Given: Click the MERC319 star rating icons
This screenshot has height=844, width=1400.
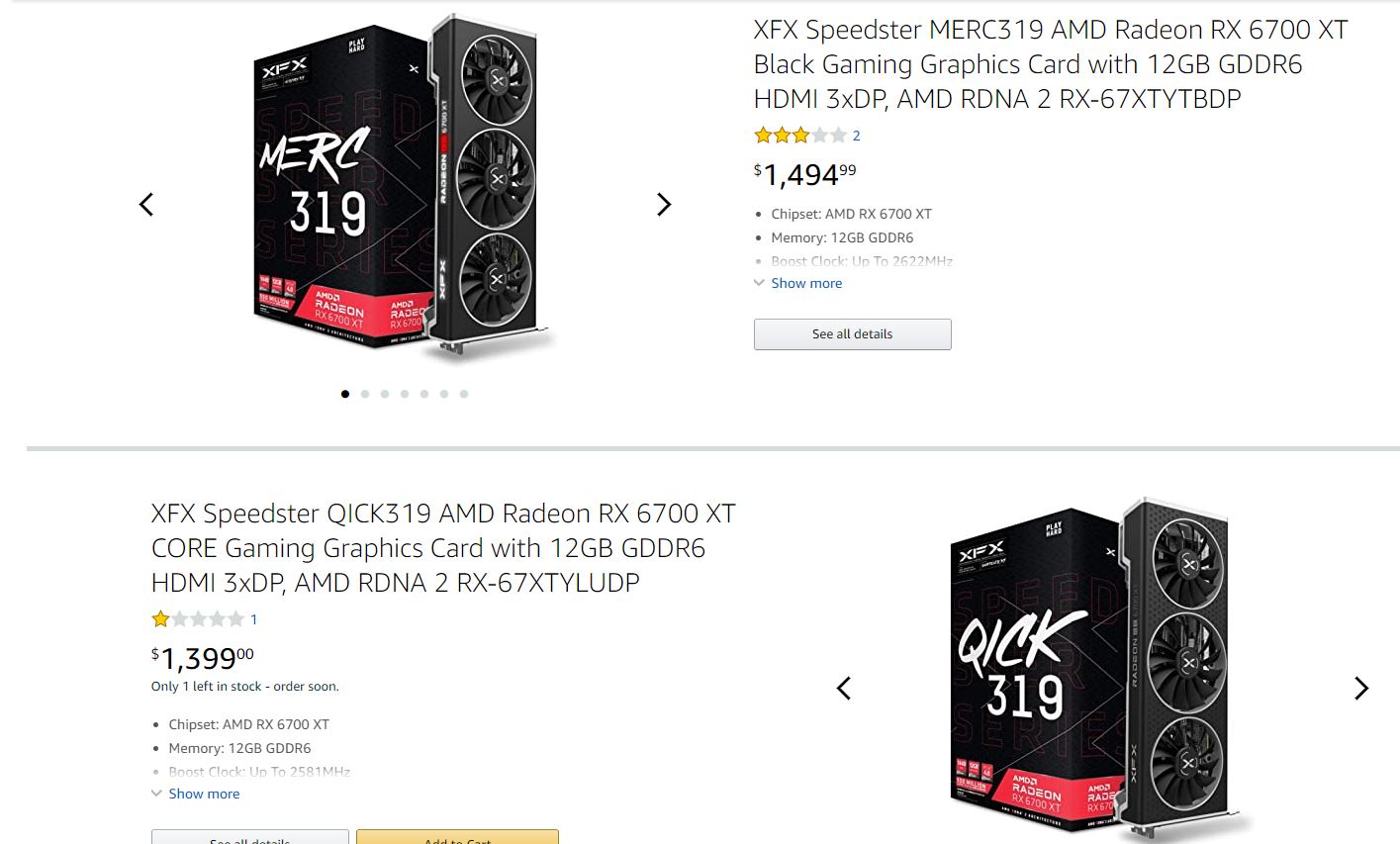Looking at the screenshot, I should tap(799, 136).
